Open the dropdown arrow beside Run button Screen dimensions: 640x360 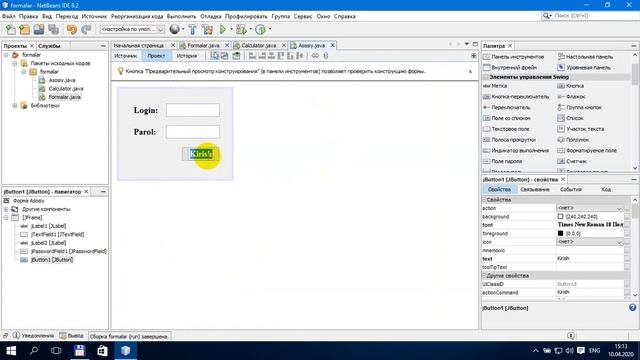click(231, 29)
